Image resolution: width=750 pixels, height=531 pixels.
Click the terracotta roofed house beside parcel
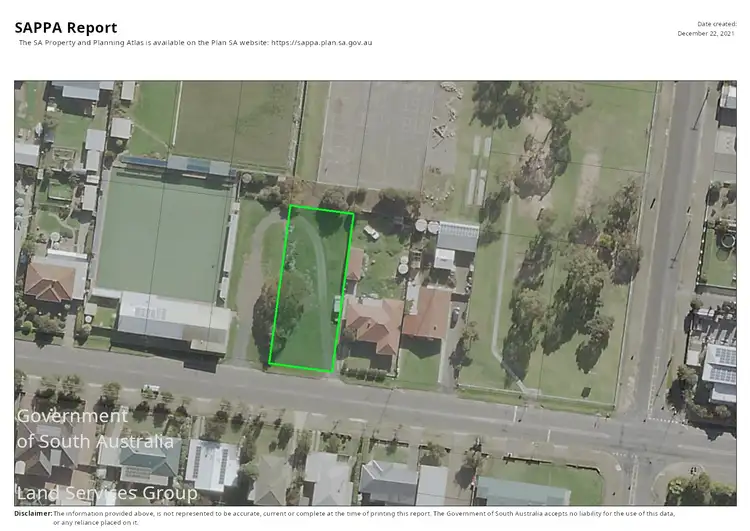click(375, 324)
